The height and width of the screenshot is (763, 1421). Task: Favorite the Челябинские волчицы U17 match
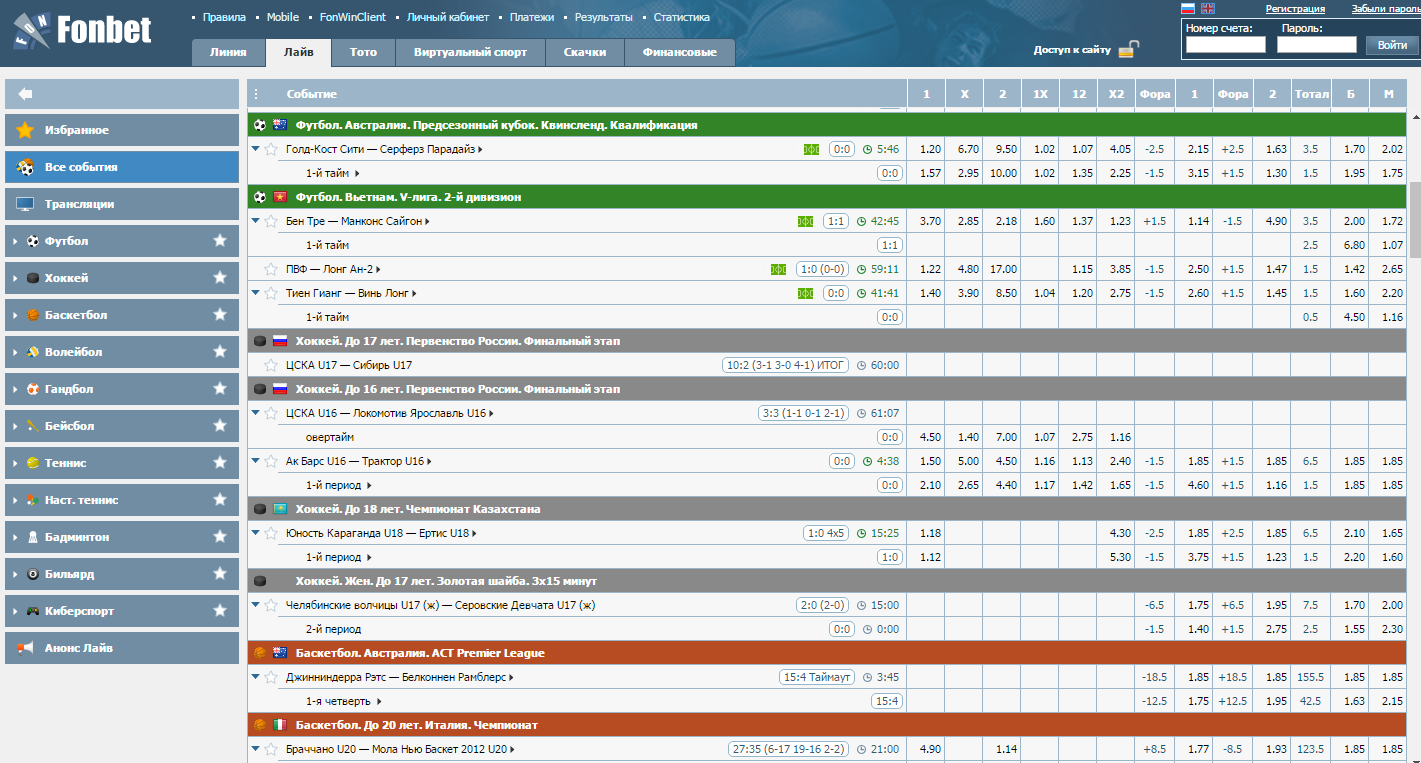coord(271,605)
